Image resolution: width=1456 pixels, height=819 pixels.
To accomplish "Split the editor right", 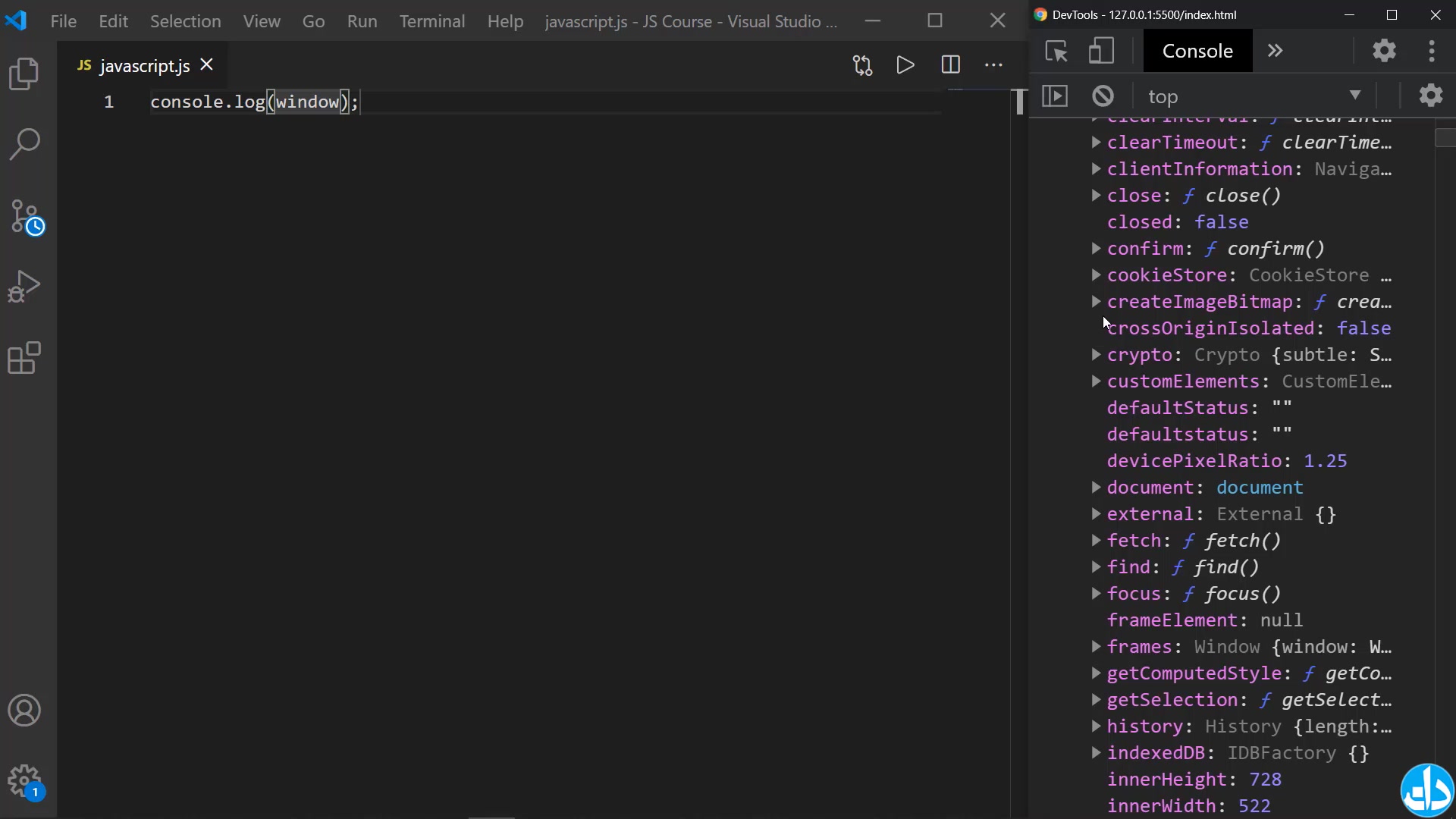I will point(950,65).
